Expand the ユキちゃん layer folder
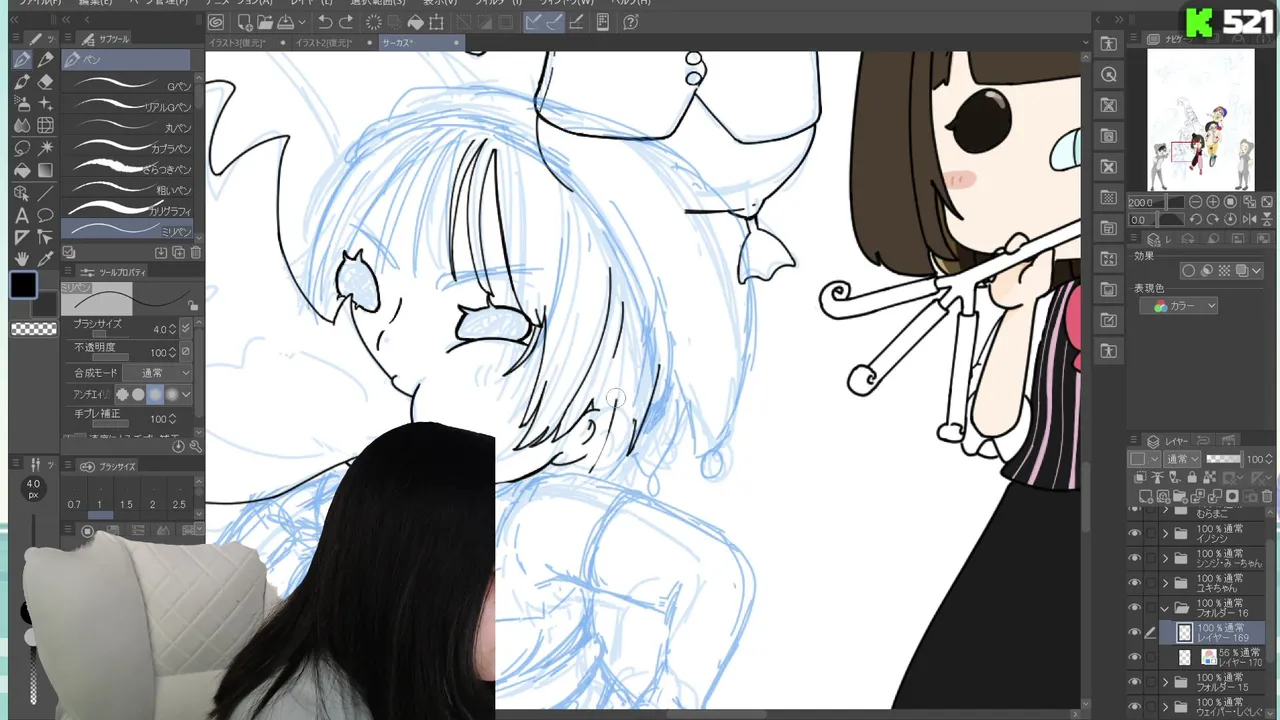The image size is (1280, 720). 1165,583
